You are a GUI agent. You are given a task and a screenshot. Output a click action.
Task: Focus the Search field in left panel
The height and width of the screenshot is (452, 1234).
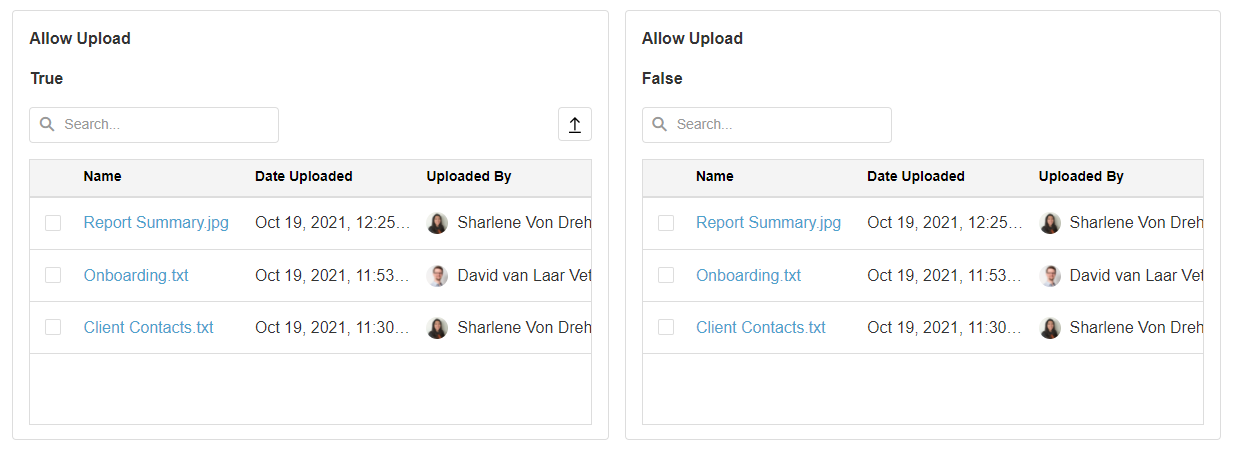coord(165,125)
